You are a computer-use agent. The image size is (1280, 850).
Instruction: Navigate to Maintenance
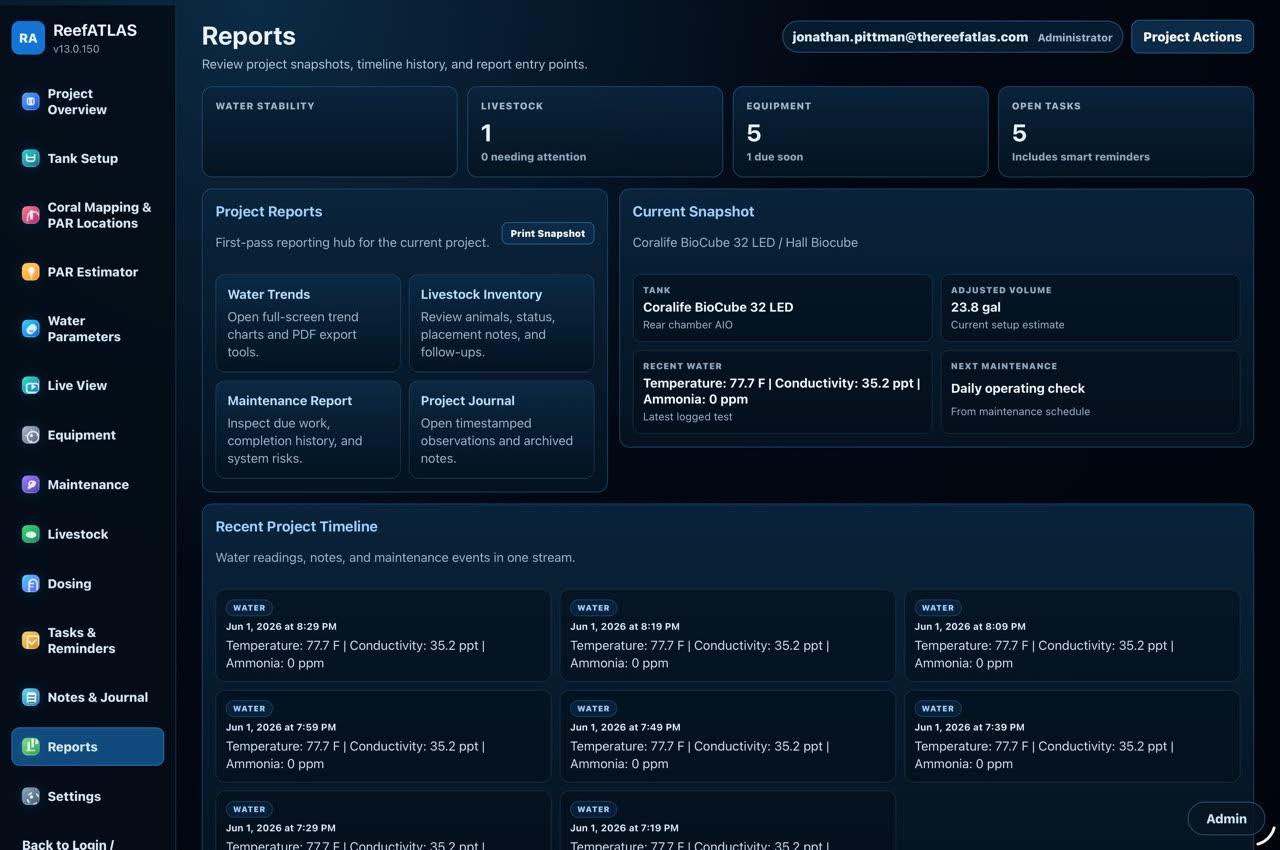[88, 484]
